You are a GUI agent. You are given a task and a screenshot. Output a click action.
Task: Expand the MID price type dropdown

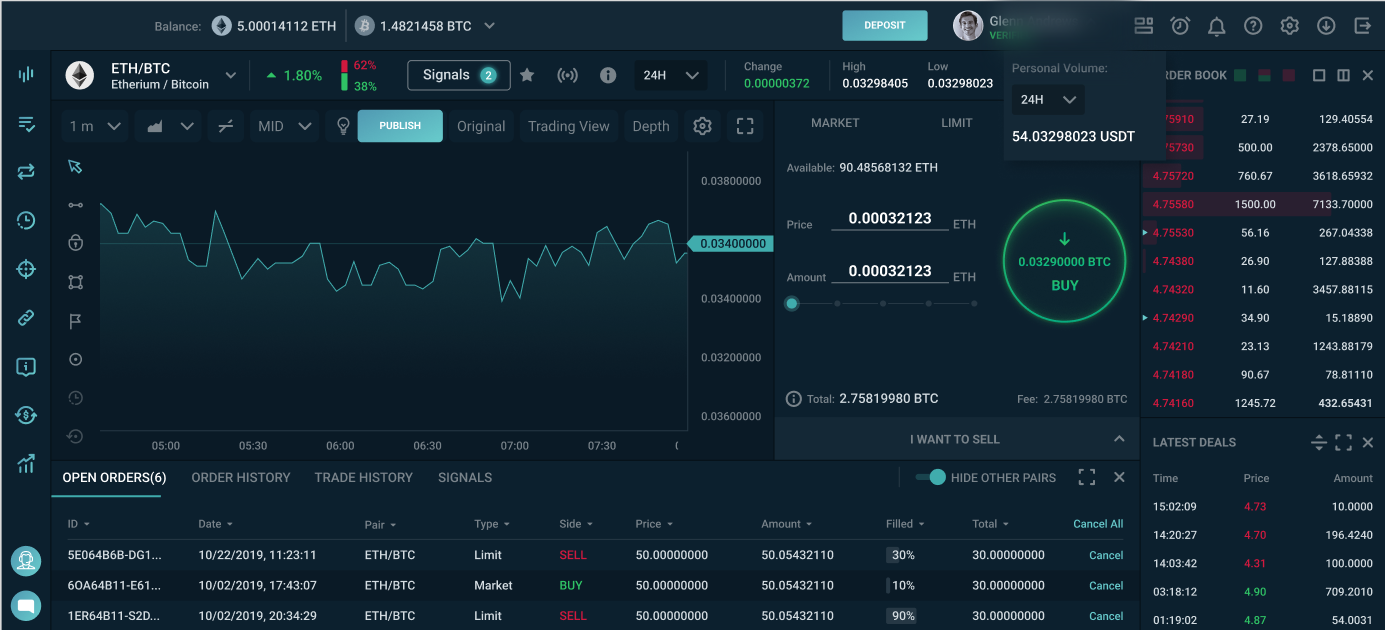point(285,126)
